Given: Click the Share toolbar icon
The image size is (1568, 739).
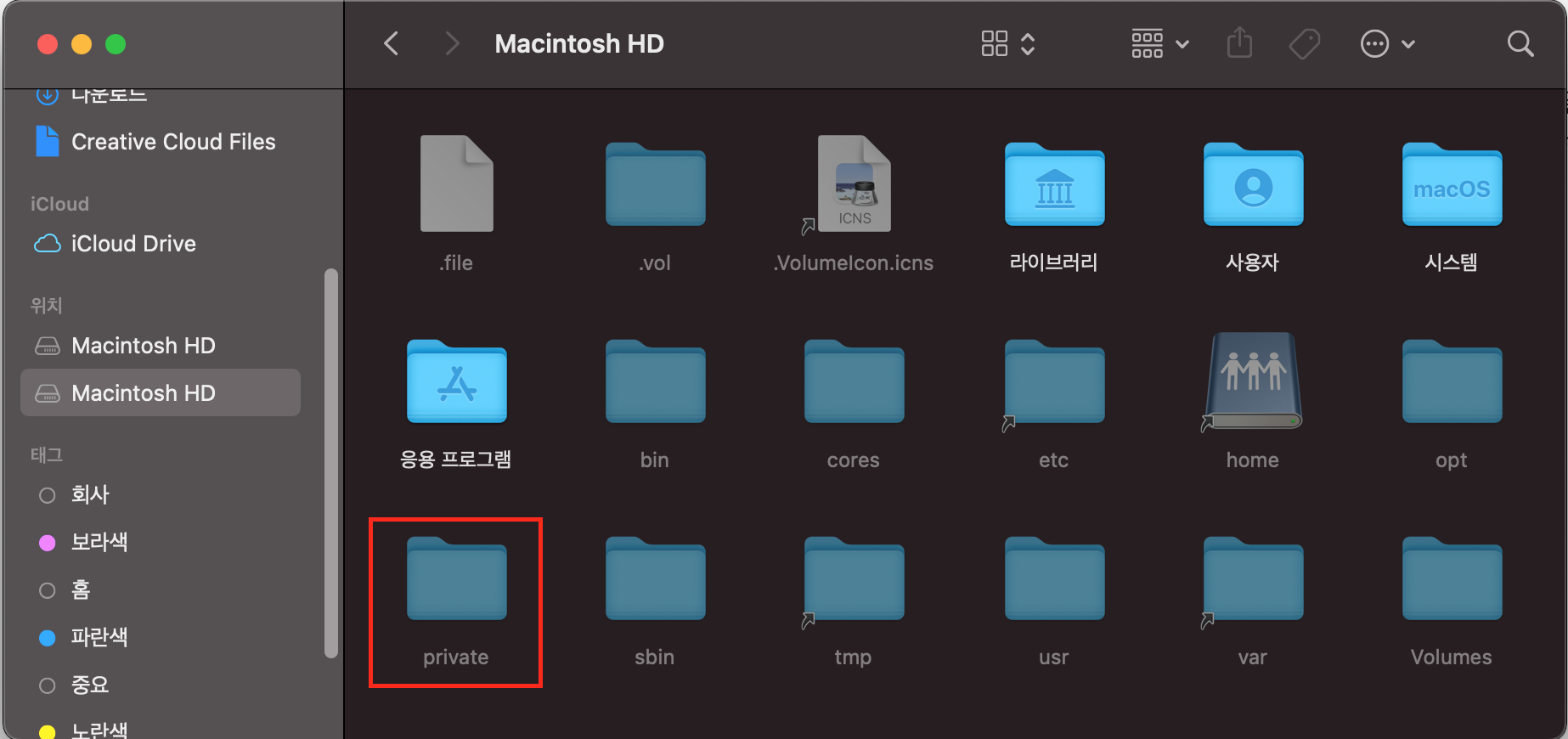Looking at the screenshot, I should pyautogui.click(x=1240, y=42).
